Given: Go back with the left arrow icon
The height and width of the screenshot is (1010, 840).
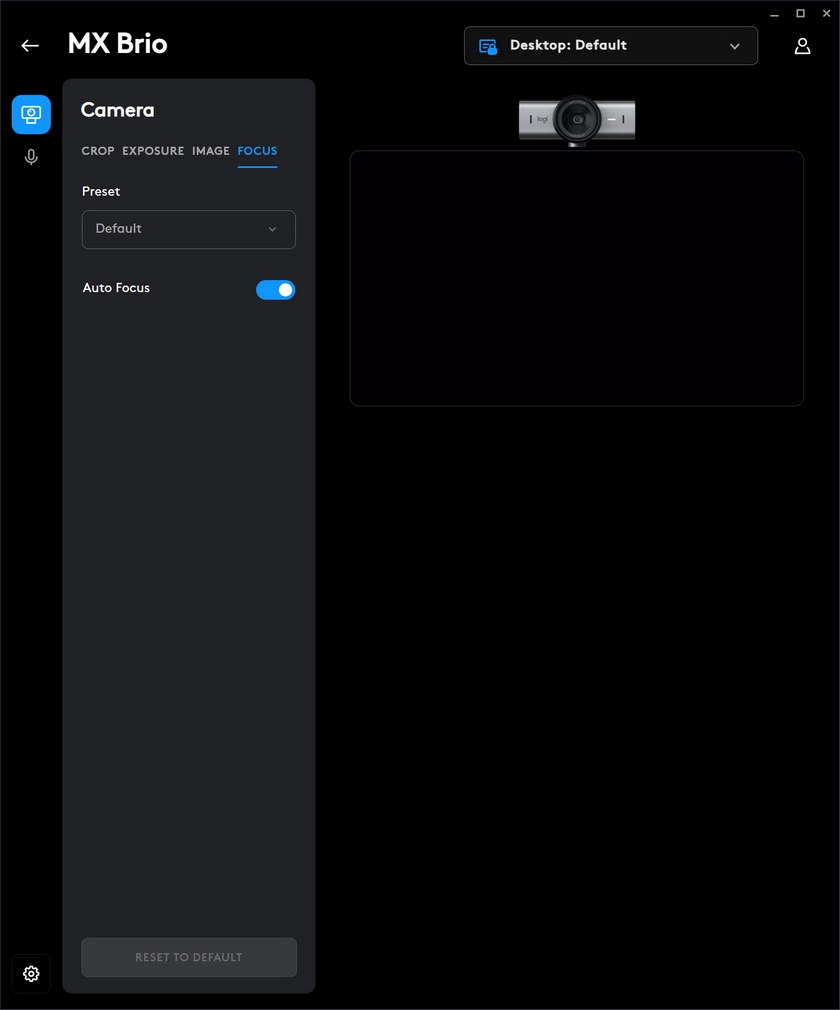Looking at the screenshot, I should (30, 46).
